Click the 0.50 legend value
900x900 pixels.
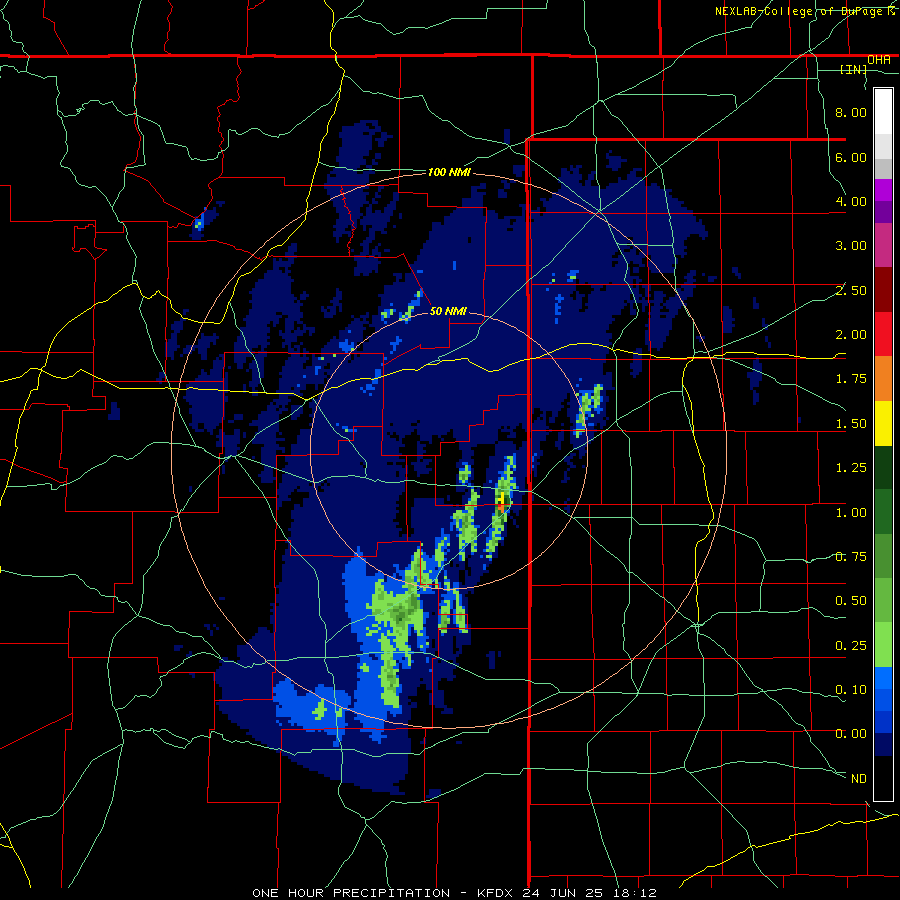pos(851,601)
